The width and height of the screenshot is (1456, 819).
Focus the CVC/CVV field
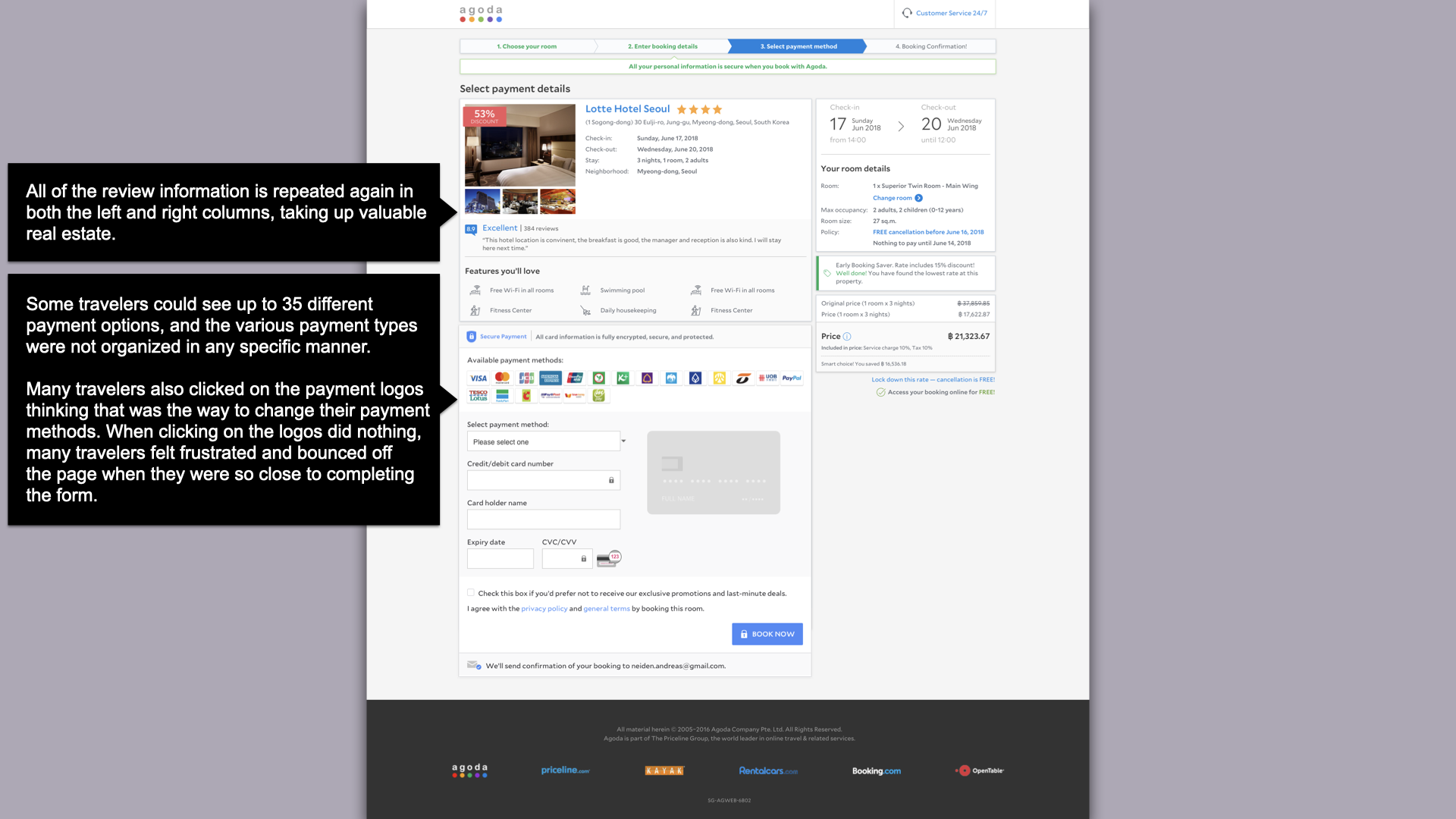pyautogui.click(x=567, y=559)
